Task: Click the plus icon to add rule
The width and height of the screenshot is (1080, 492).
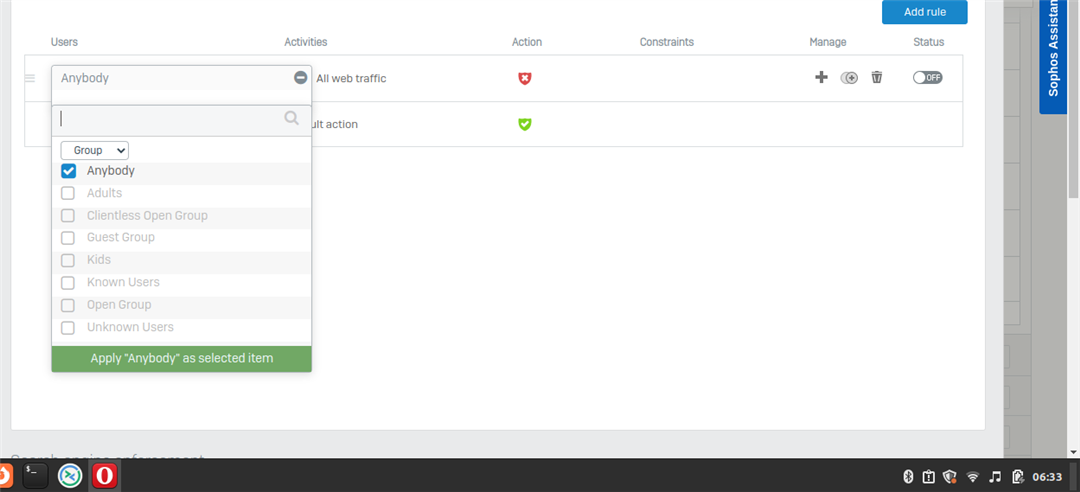Action: coord(821,77)
